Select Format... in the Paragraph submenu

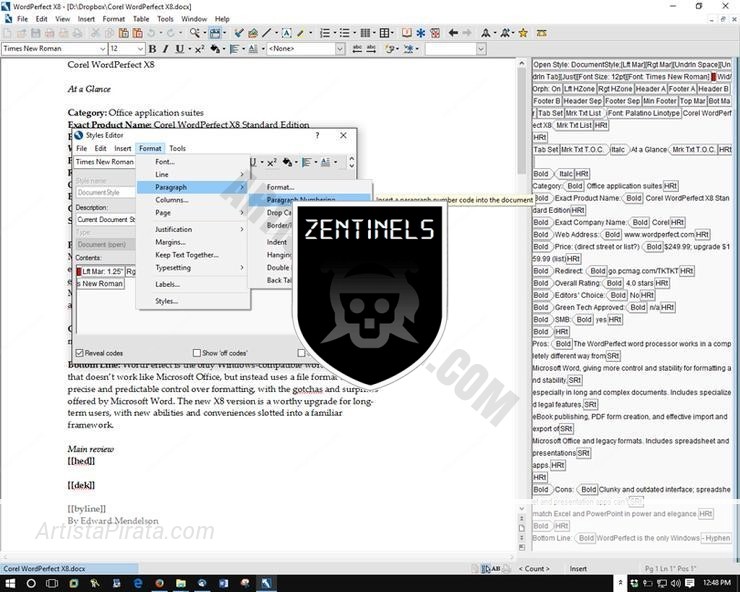click(280, 187)
